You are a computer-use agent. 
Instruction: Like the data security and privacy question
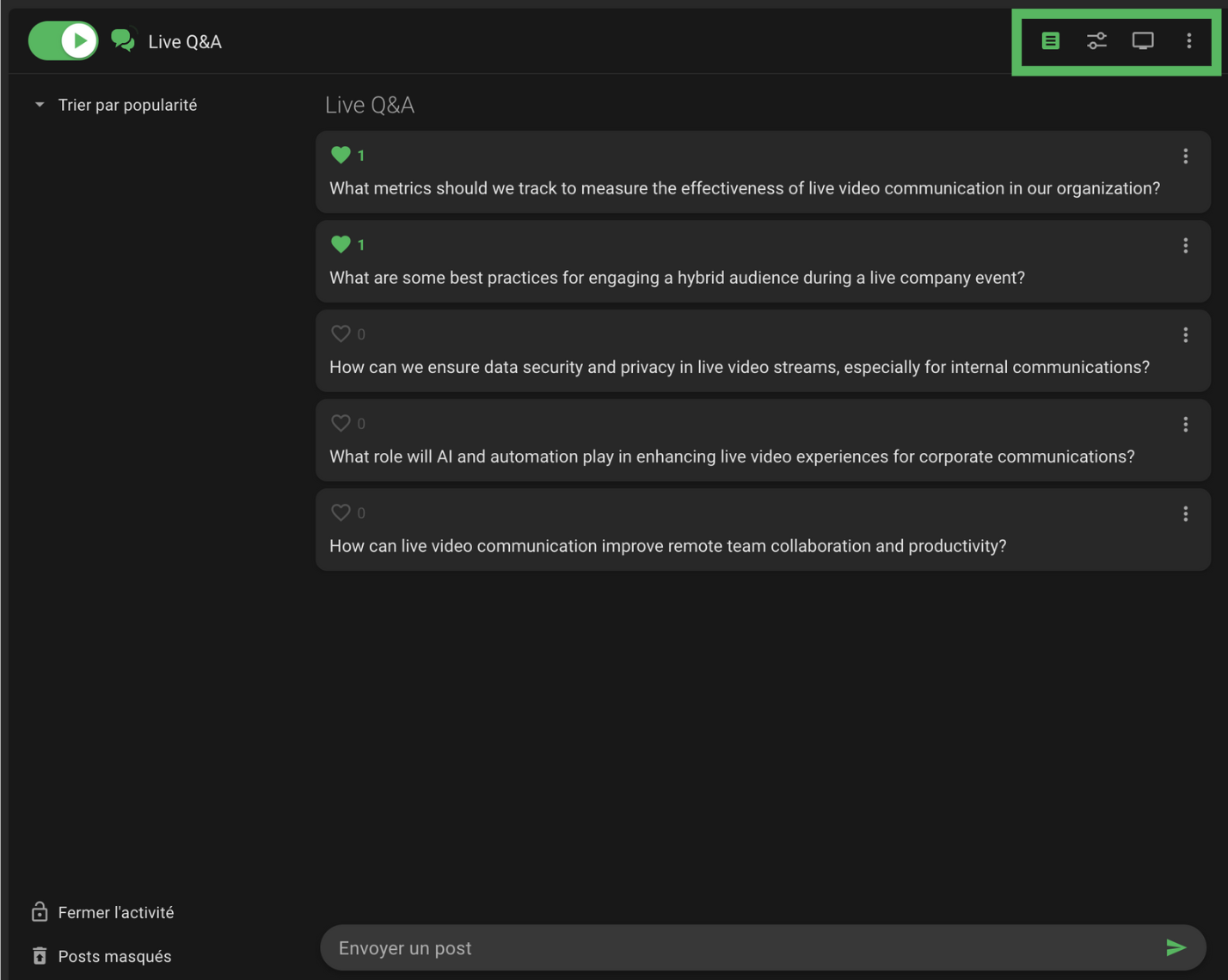pos(341,334)
